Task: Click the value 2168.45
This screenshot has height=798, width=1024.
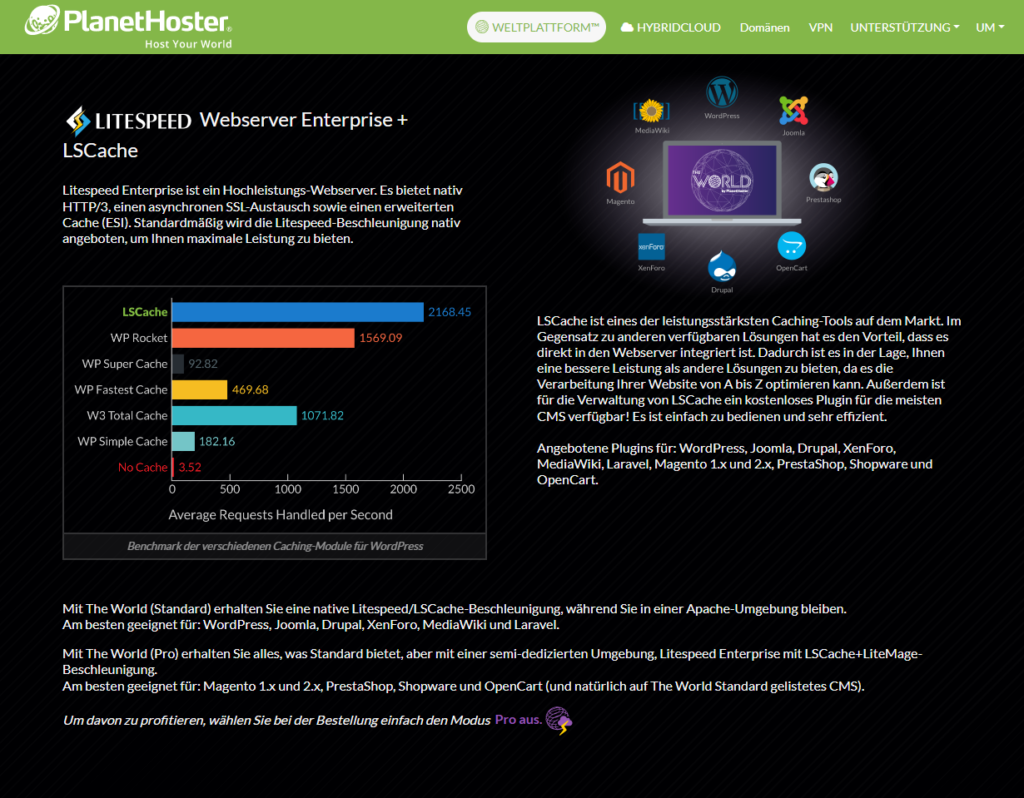Action: (449, 312)
